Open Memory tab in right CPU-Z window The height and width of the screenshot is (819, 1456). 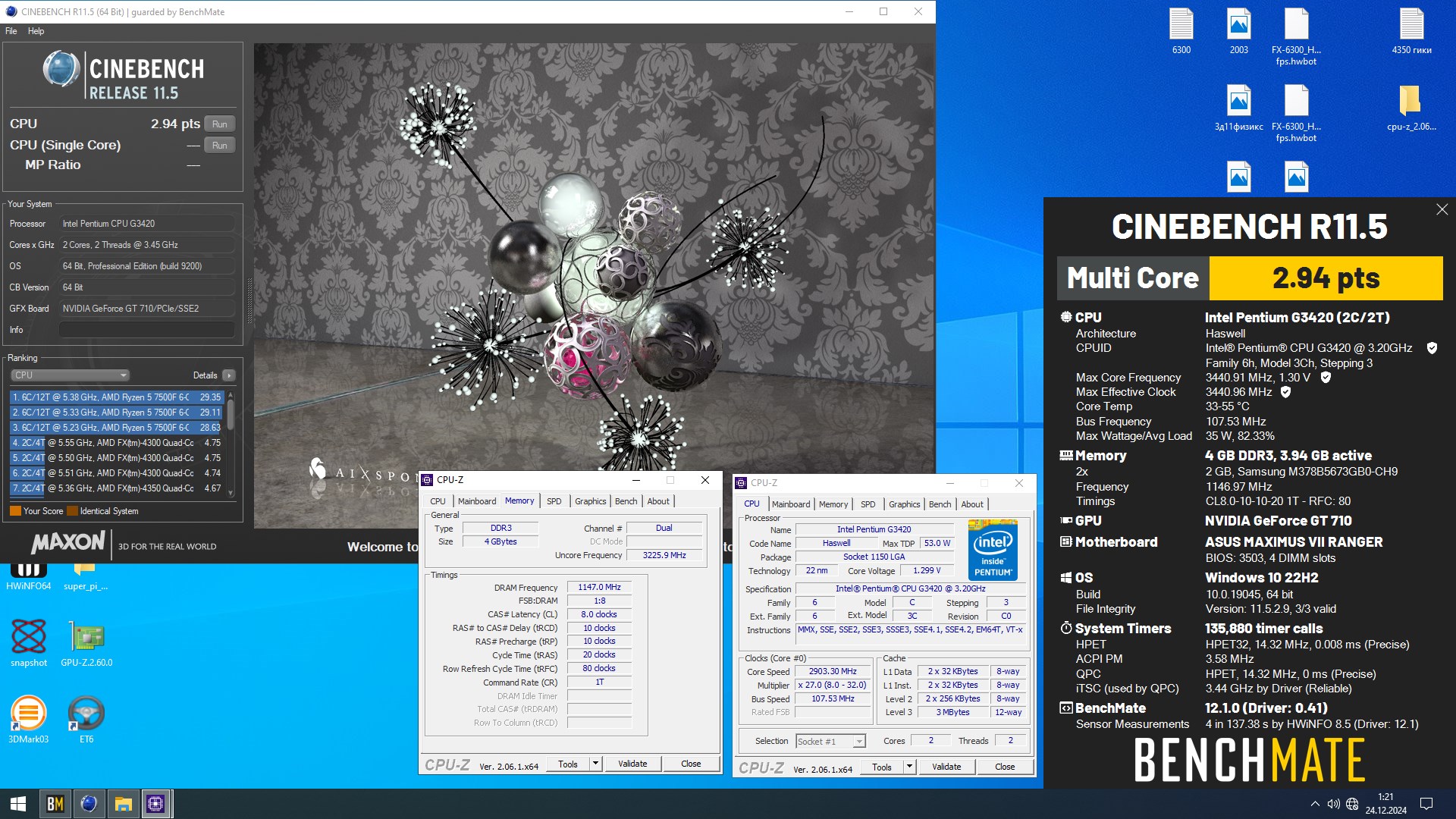(x=833, y=504)
